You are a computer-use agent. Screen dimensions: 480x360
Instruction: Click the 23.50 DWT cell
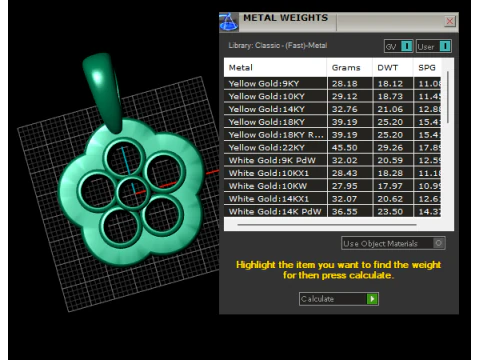tap(393, 211)
